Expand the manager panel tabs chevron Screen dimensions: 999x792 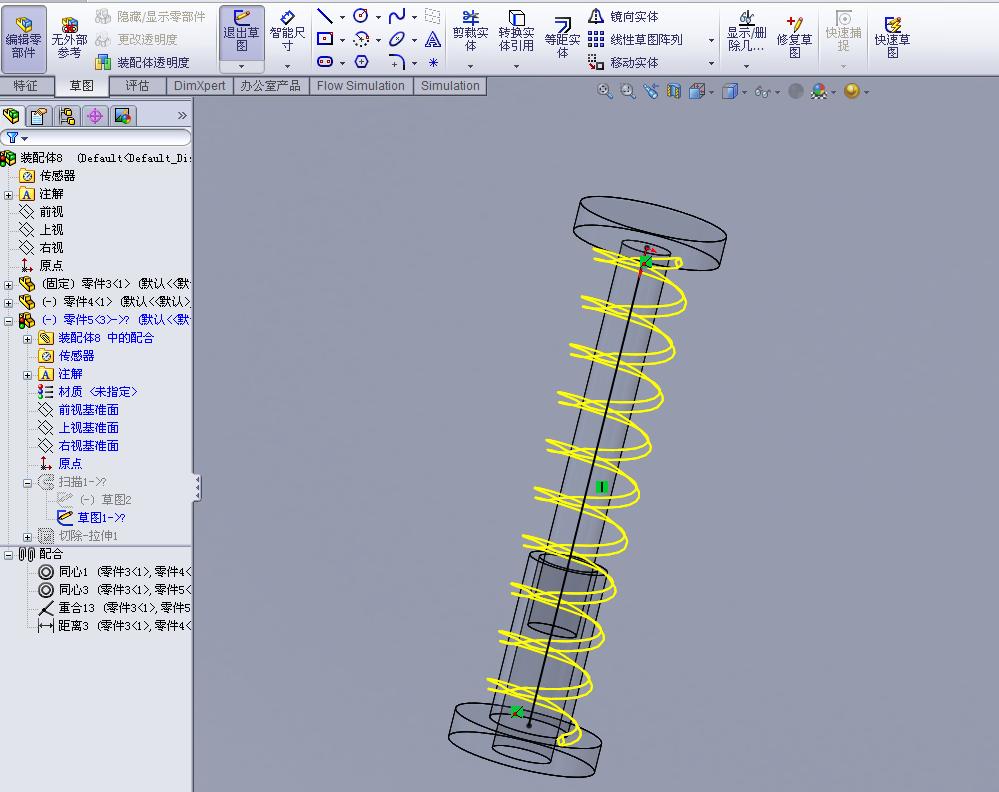[182, 115]
